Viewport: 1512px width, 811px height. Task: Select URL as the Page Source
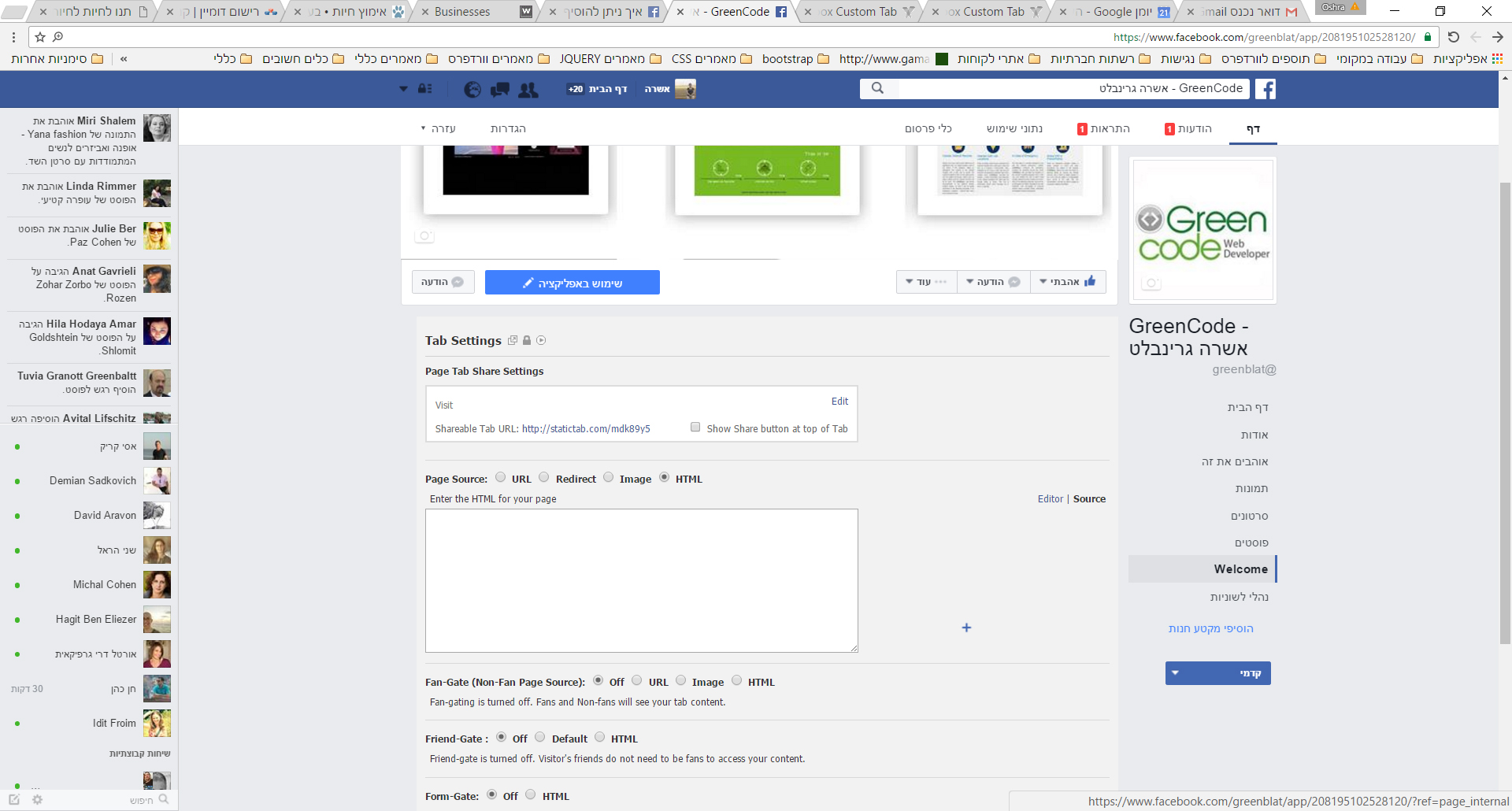tap(500, 477)
